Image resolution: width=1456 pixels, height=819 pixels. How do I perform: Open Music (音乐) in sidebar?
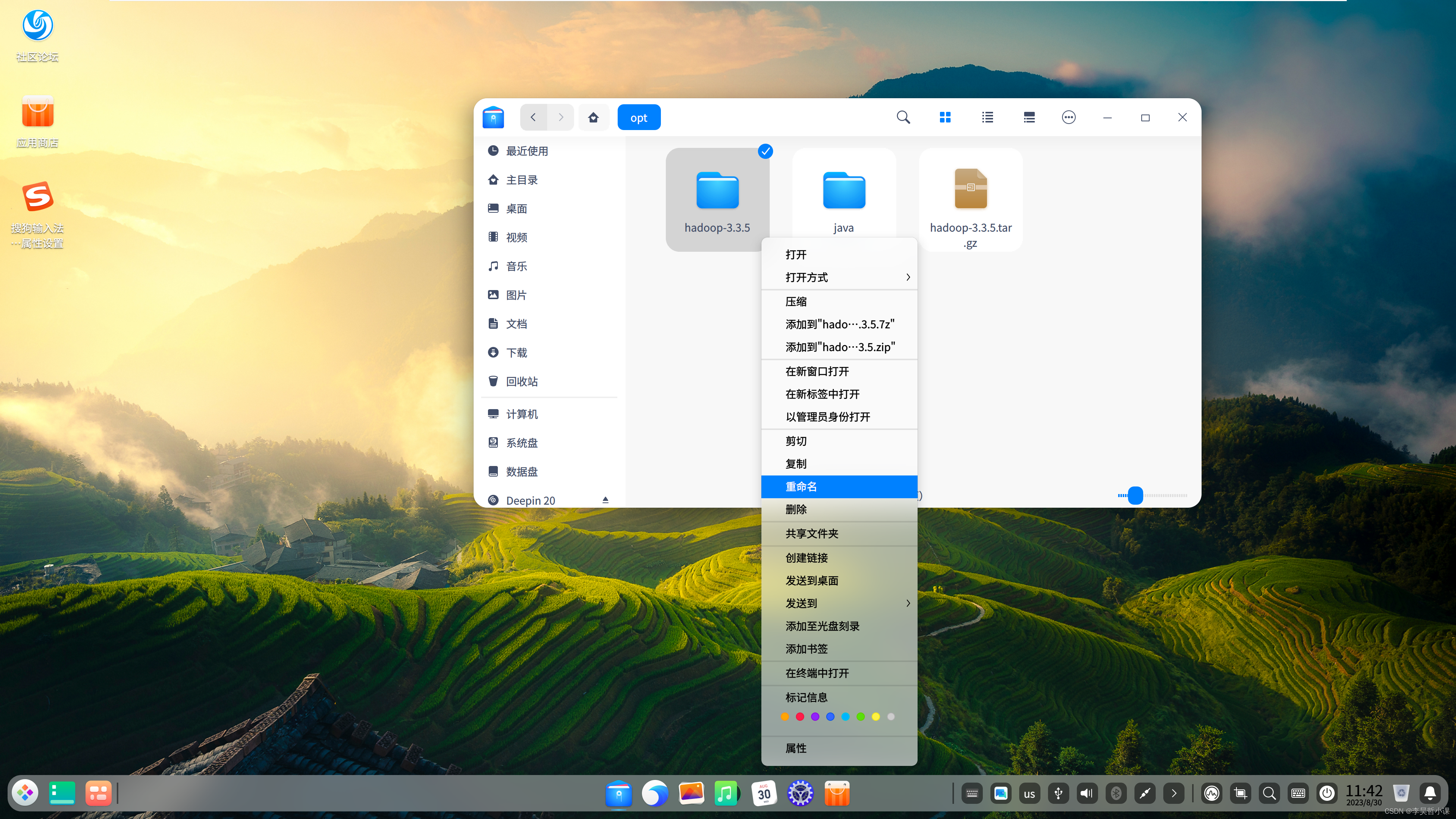click(549, 266)
